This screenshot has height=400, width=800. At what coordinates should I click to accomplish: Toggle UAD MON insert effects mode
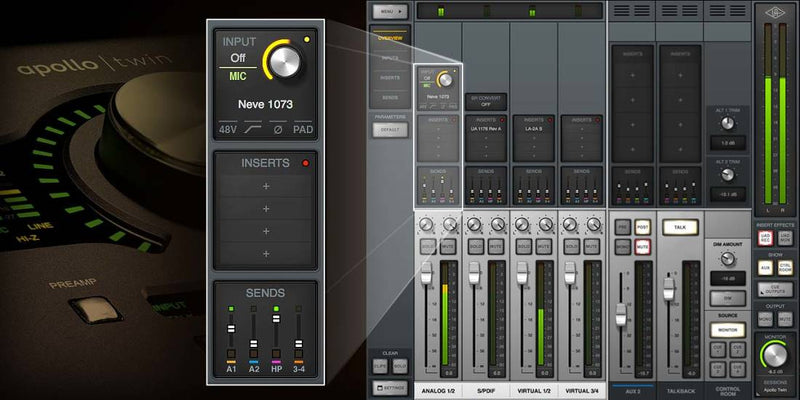point(785,238)
